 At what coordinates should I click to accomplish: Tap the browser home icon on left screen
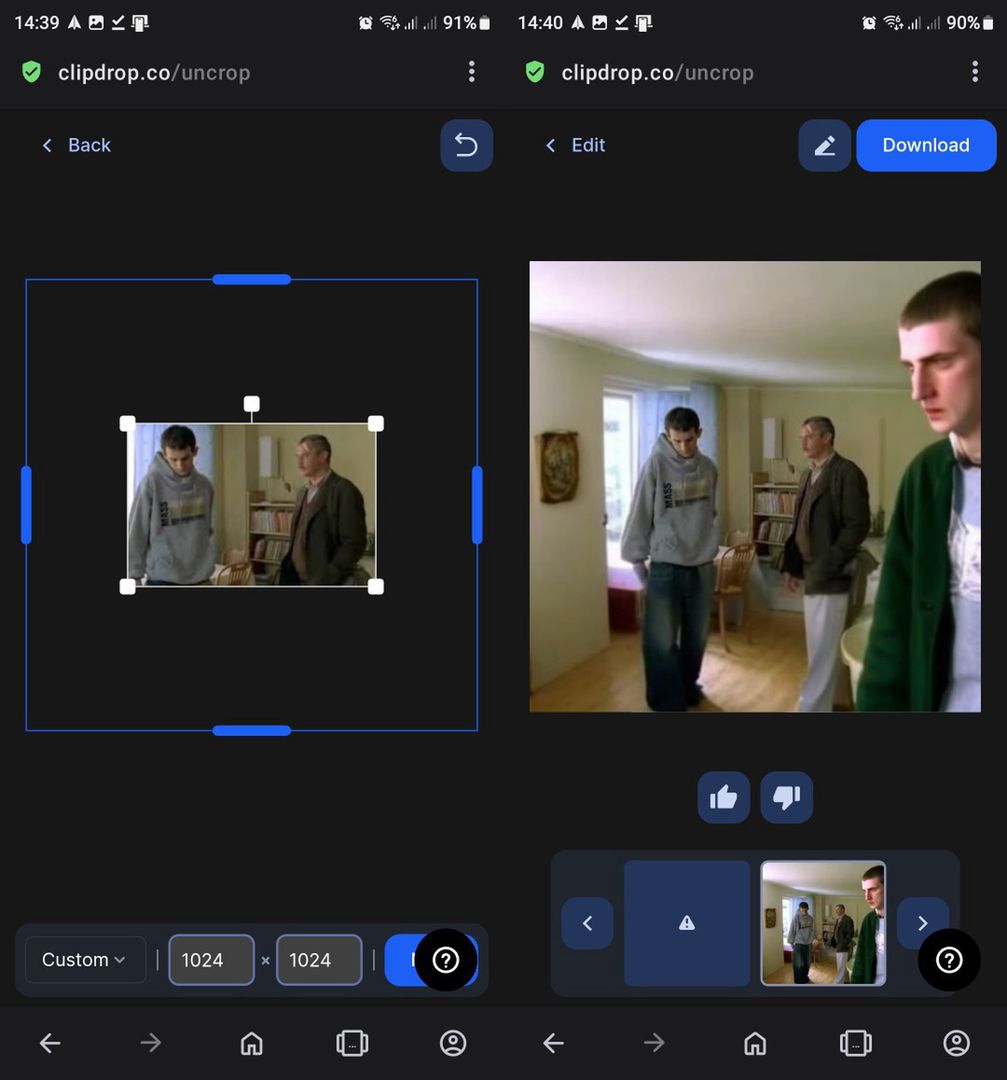[251, 1043]
